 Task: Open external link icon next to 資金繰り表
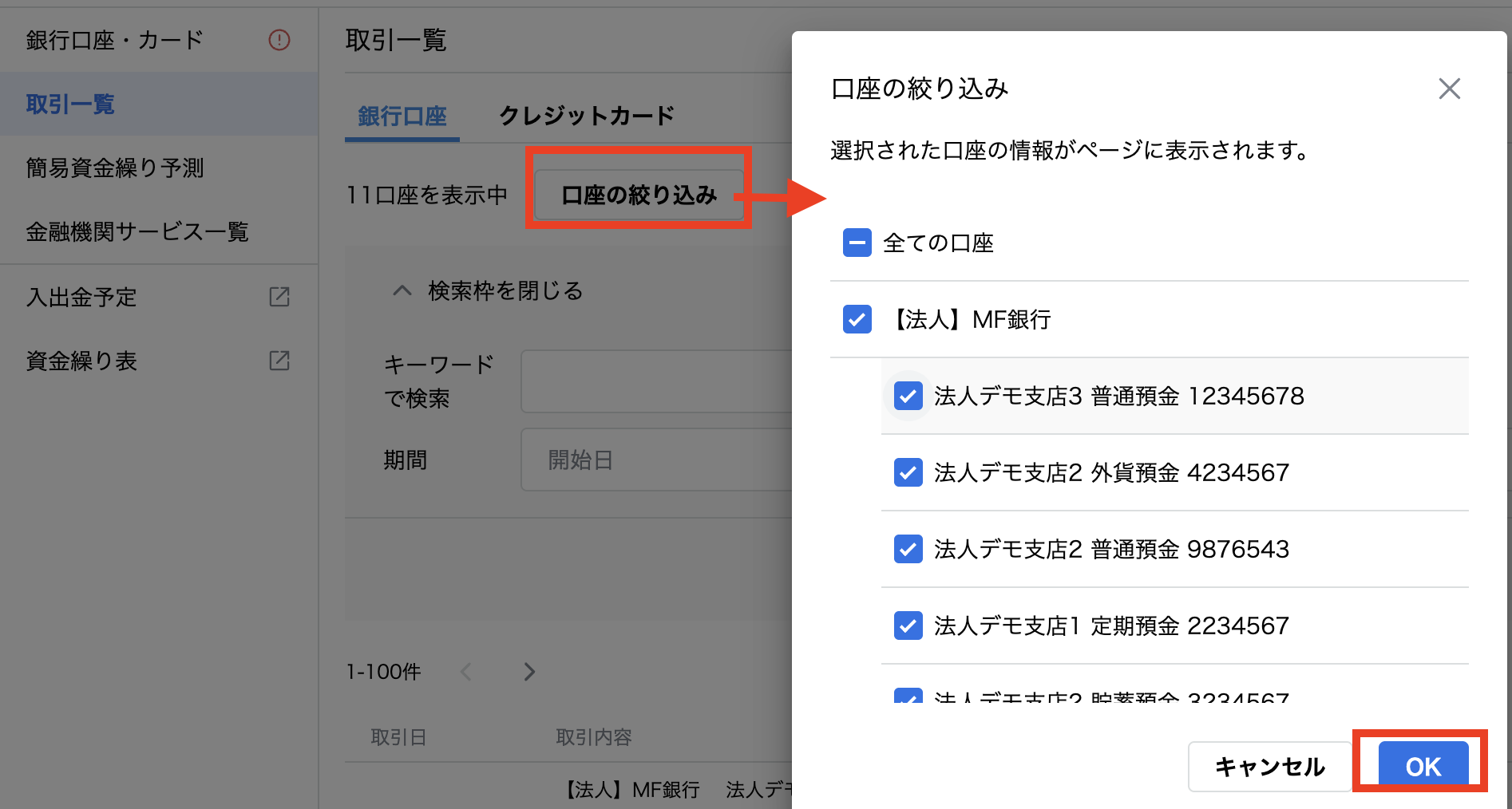pos(279,361)
